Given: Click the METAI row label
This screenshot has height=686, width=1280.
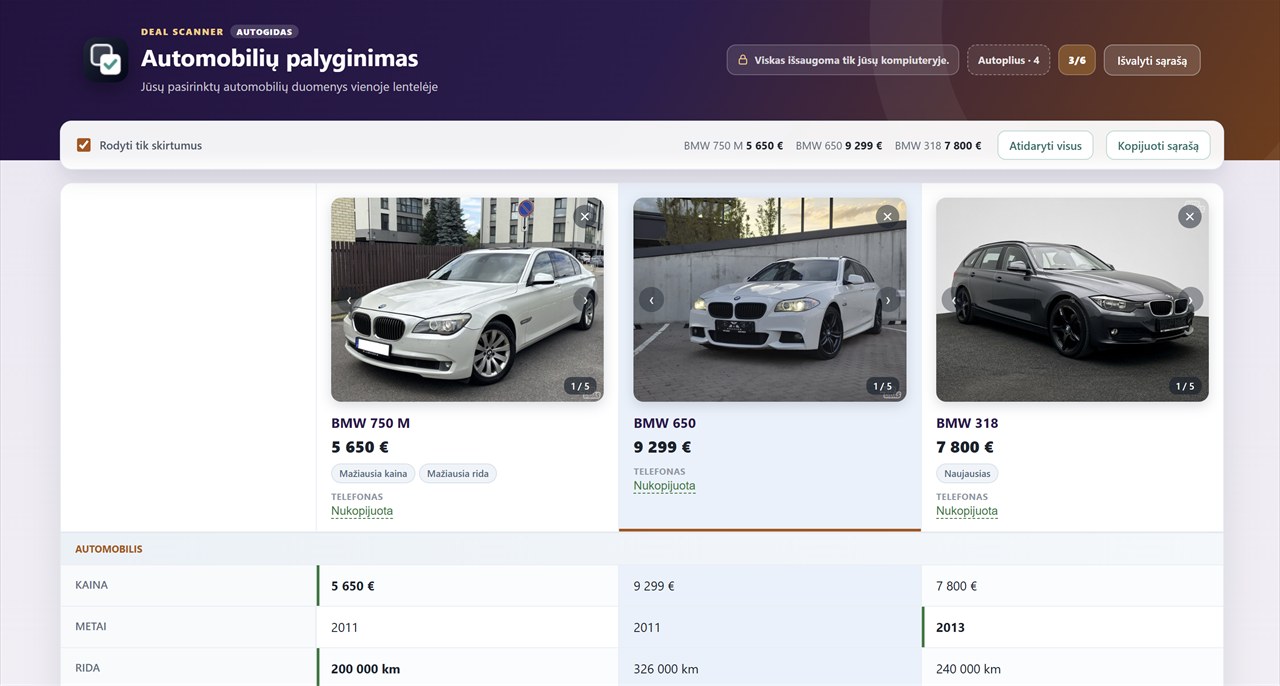Looking at the screenshot, I should [91, 627].
